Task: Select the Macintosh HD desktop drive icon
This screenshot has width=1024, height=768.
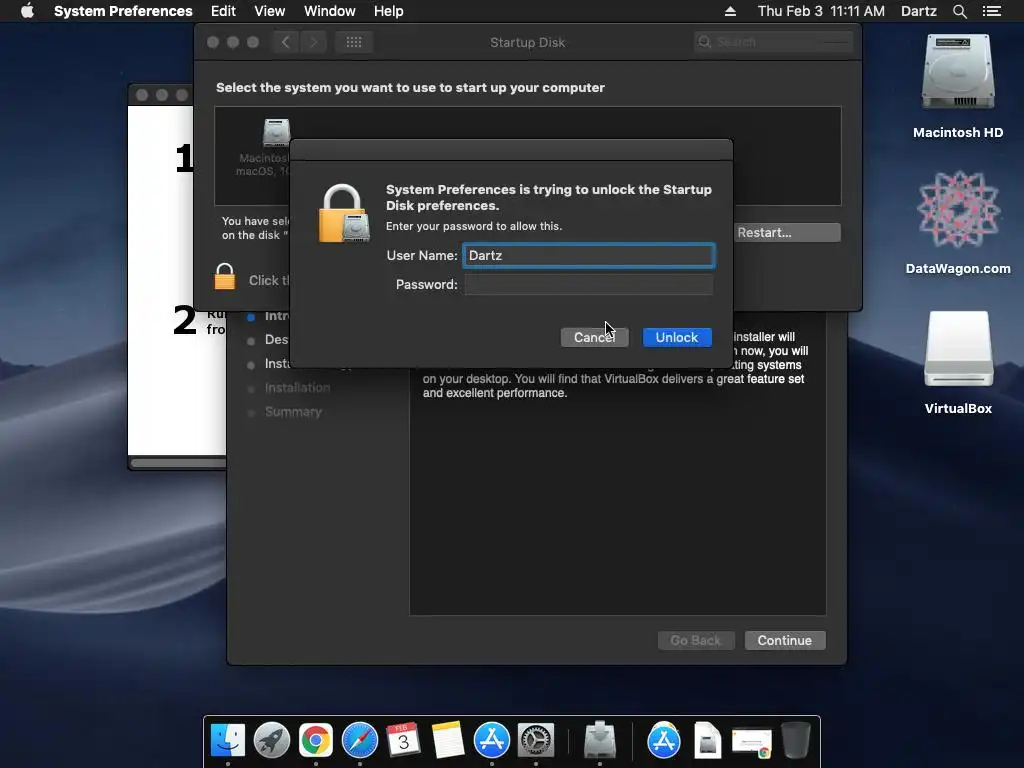Action: point(958,73)
